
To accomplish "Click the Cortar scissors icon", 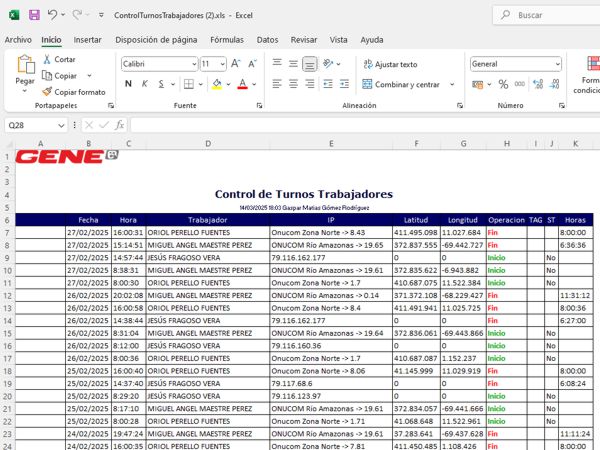I will [47, 59].
